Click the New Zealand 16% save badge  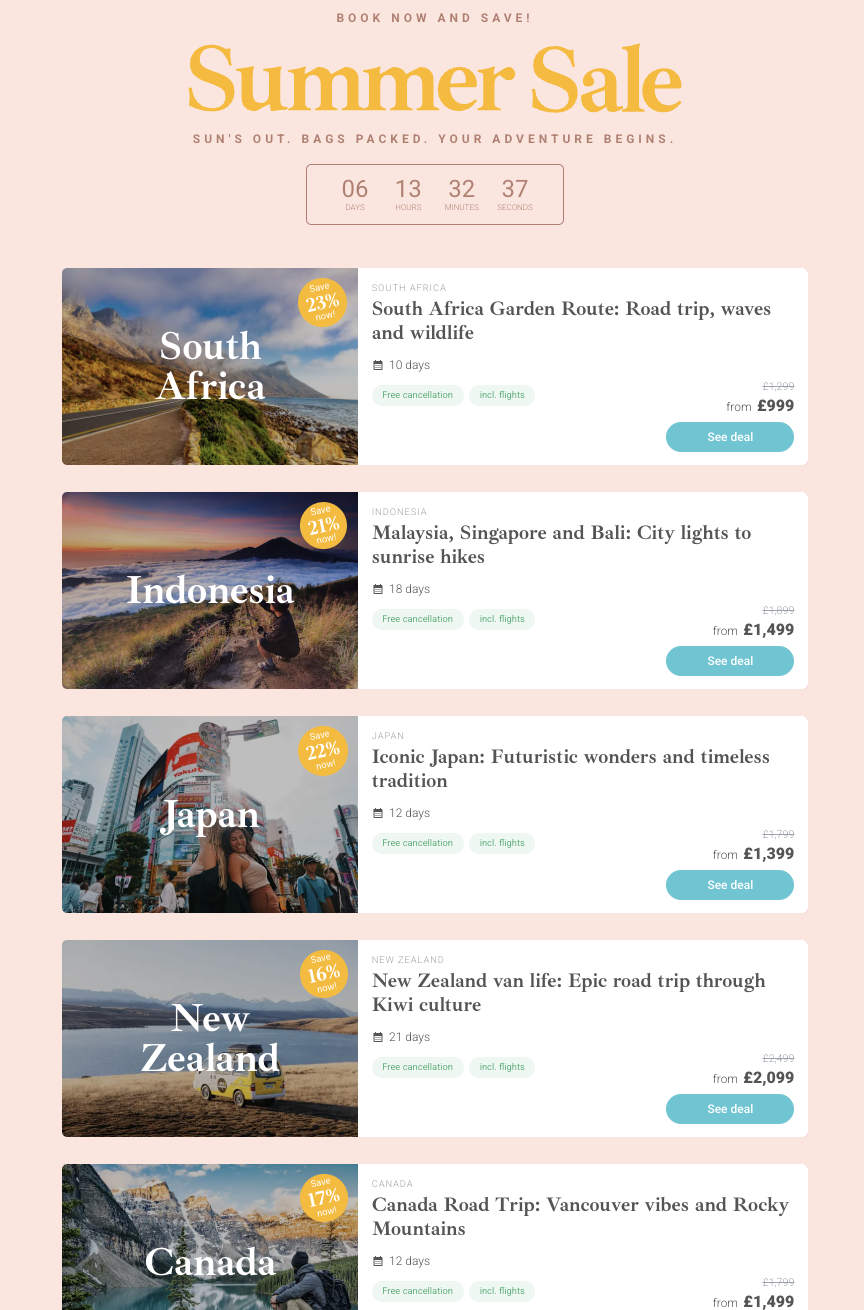pyautogui.click(x=323, y=974)
